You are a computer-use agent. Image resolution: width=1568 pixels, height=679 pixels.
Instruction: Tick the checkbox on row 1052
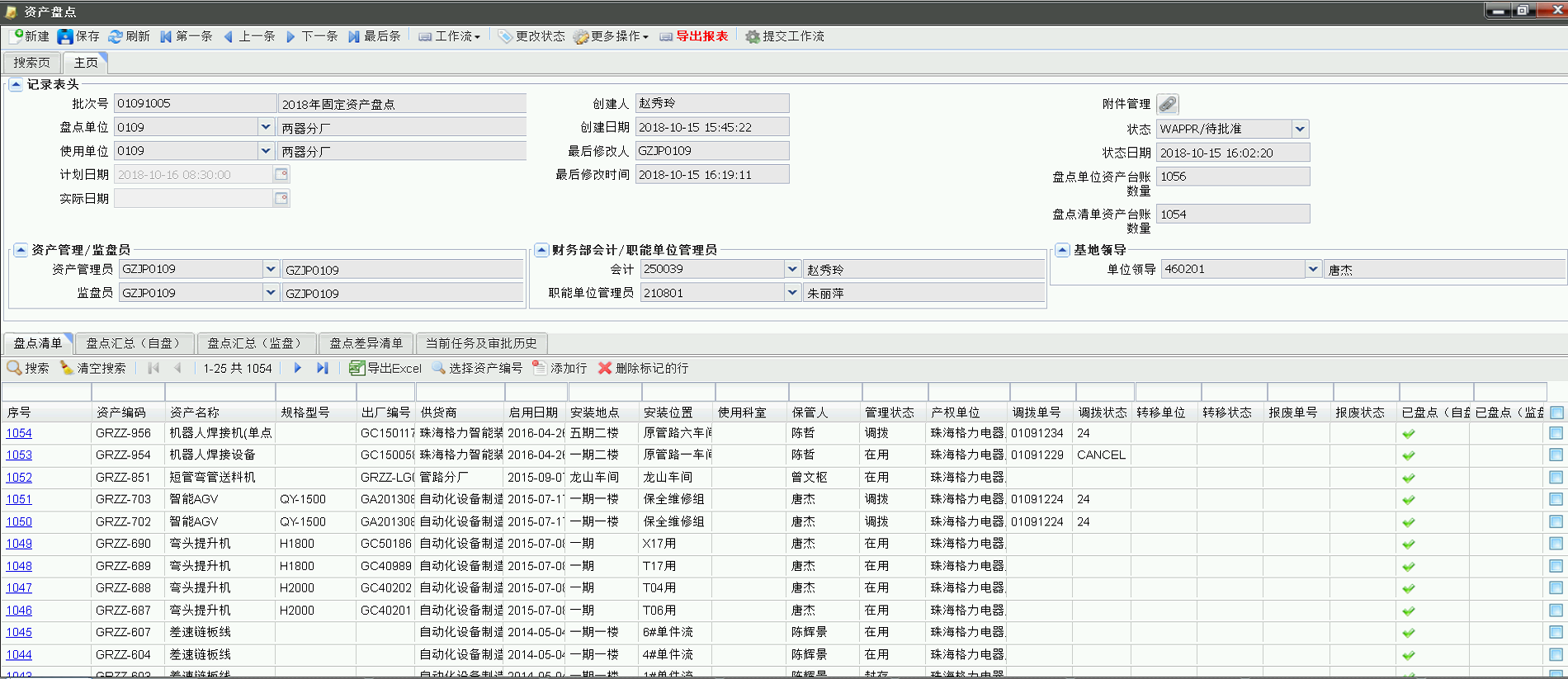click(x=1556, y=478)
